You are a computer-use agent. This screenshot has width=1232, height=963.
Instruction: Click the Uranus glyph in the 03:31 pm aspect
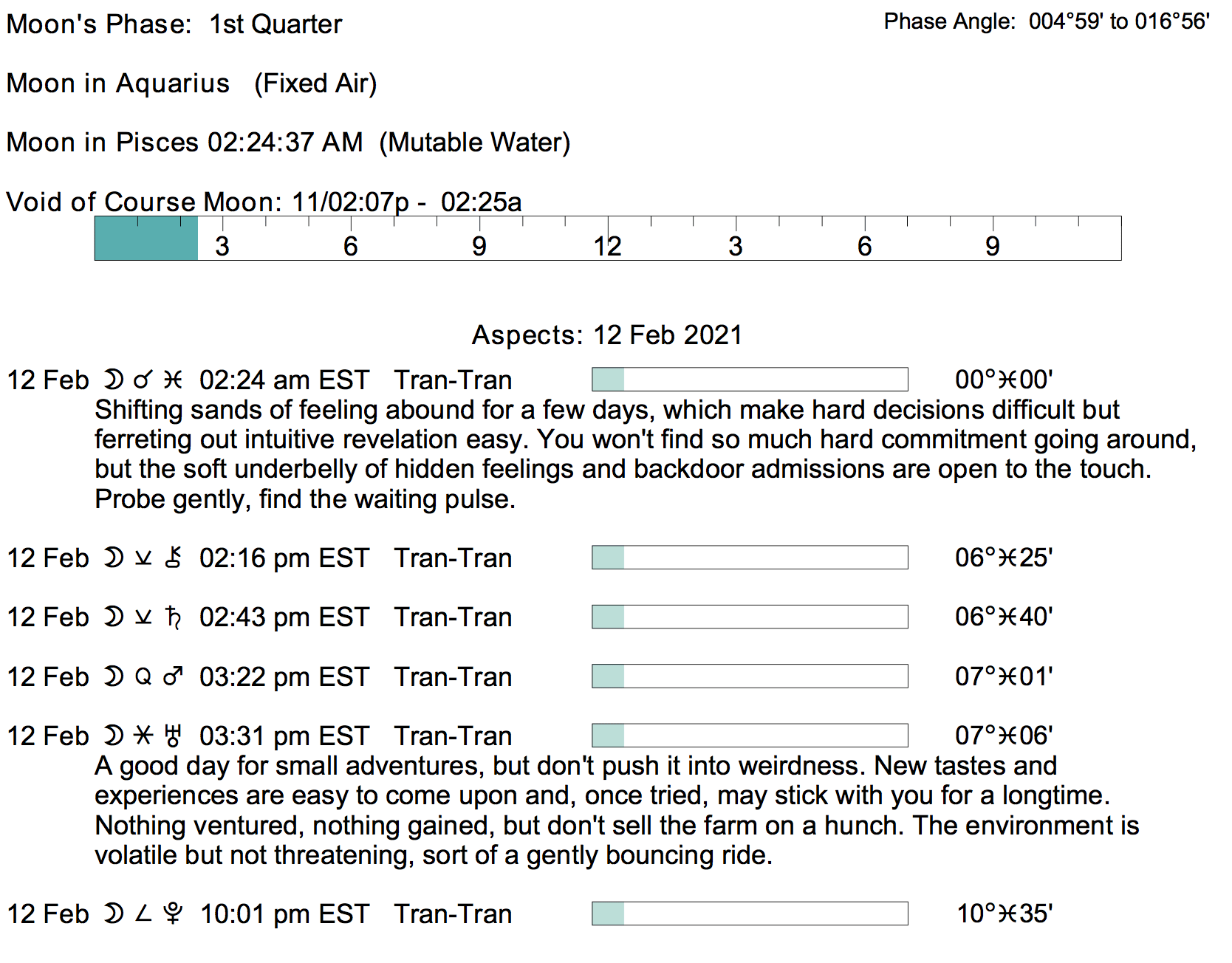point(173,736)
